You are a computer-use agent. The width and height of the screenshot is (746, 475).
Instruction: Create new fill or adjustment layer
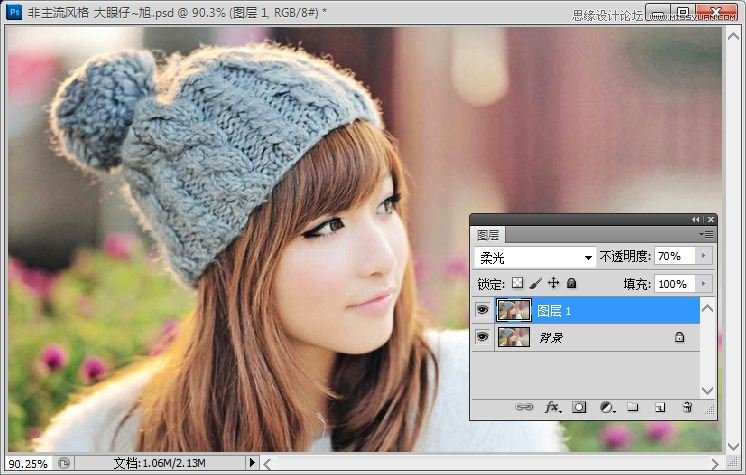(606, 408)
